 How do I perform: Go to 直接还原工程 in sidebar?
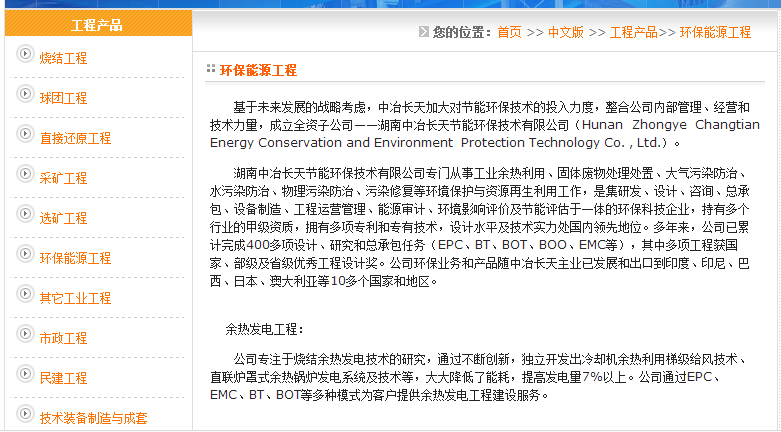tap(75, 138)
